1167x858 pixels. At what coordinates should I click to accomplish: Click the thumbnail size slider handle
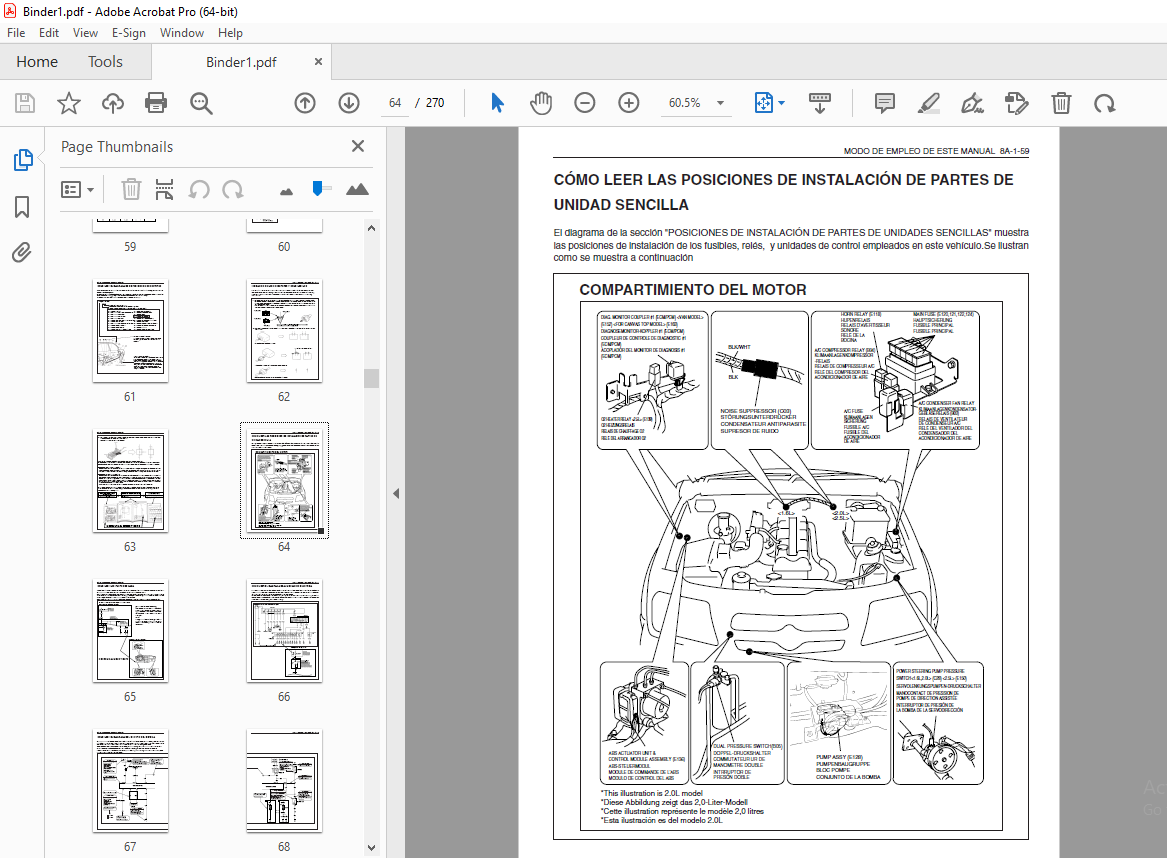tap(318, 189)
